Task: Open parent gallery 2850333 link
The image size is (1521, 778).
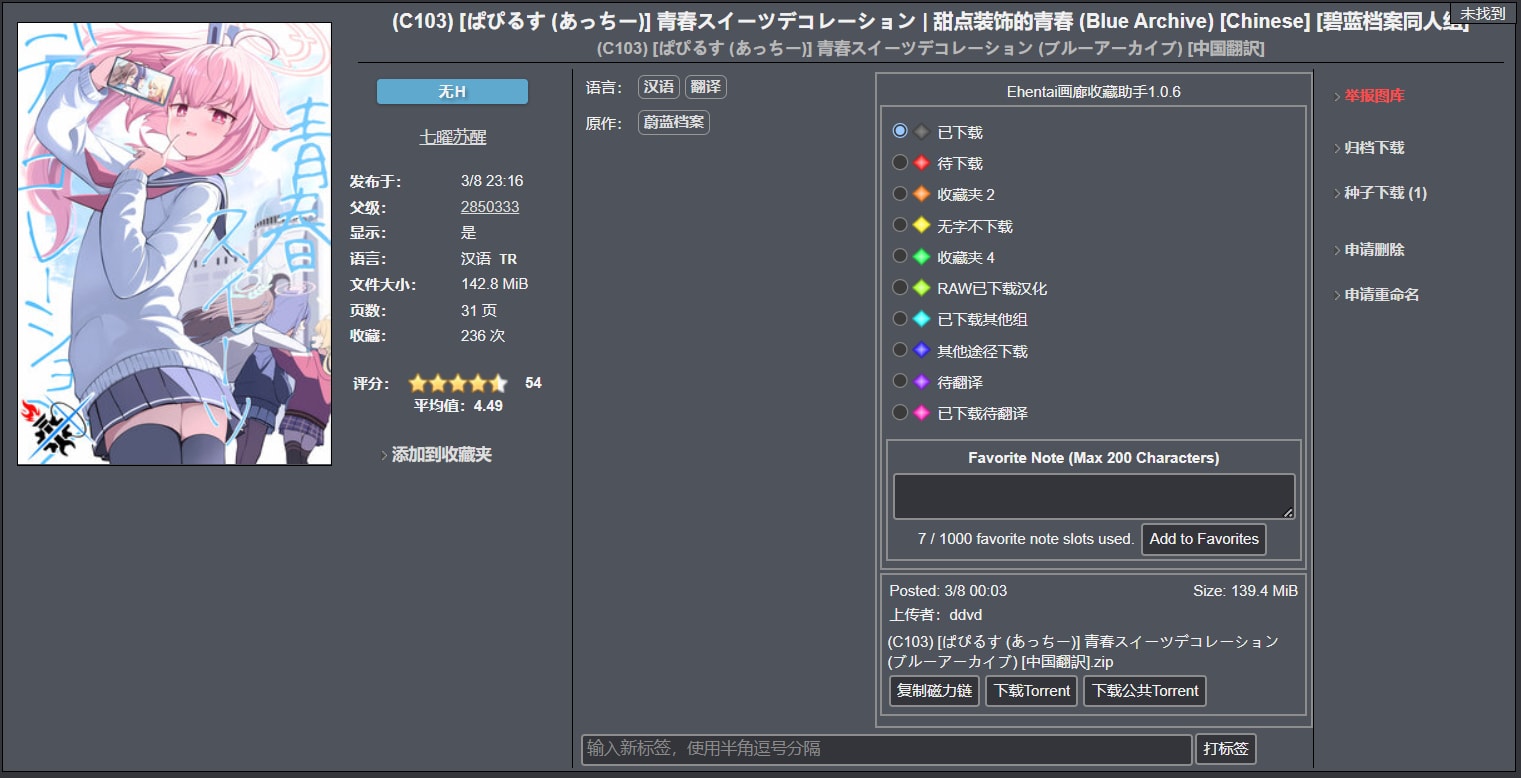Action: 490,207
